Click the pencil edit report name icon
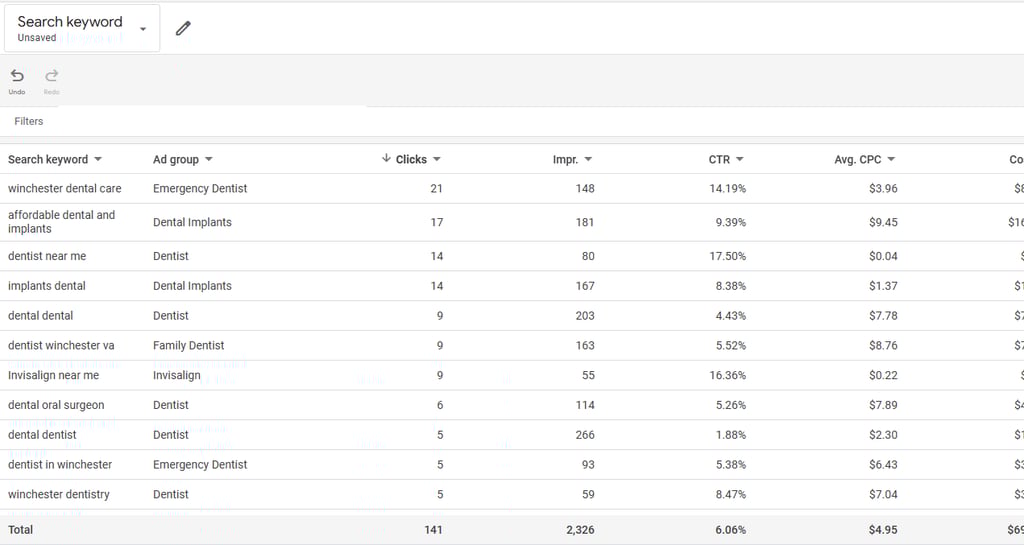1024x545 pixels. tap(183, 29)
